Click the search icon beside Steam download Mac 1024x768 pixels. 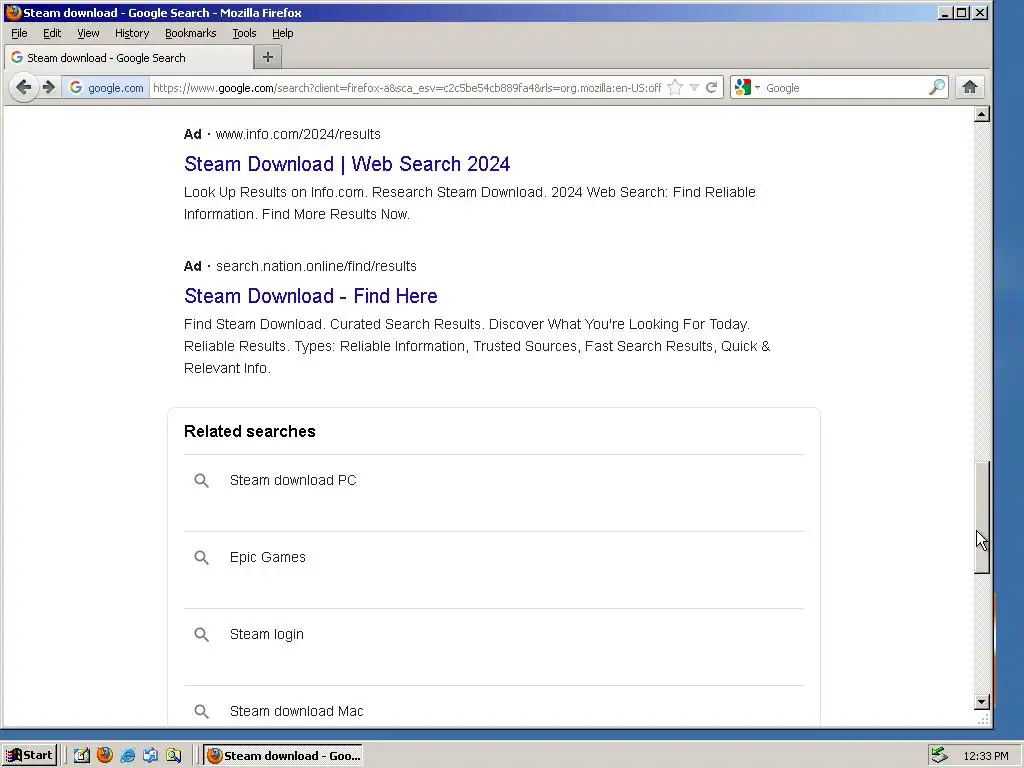(x=201, y=712)
